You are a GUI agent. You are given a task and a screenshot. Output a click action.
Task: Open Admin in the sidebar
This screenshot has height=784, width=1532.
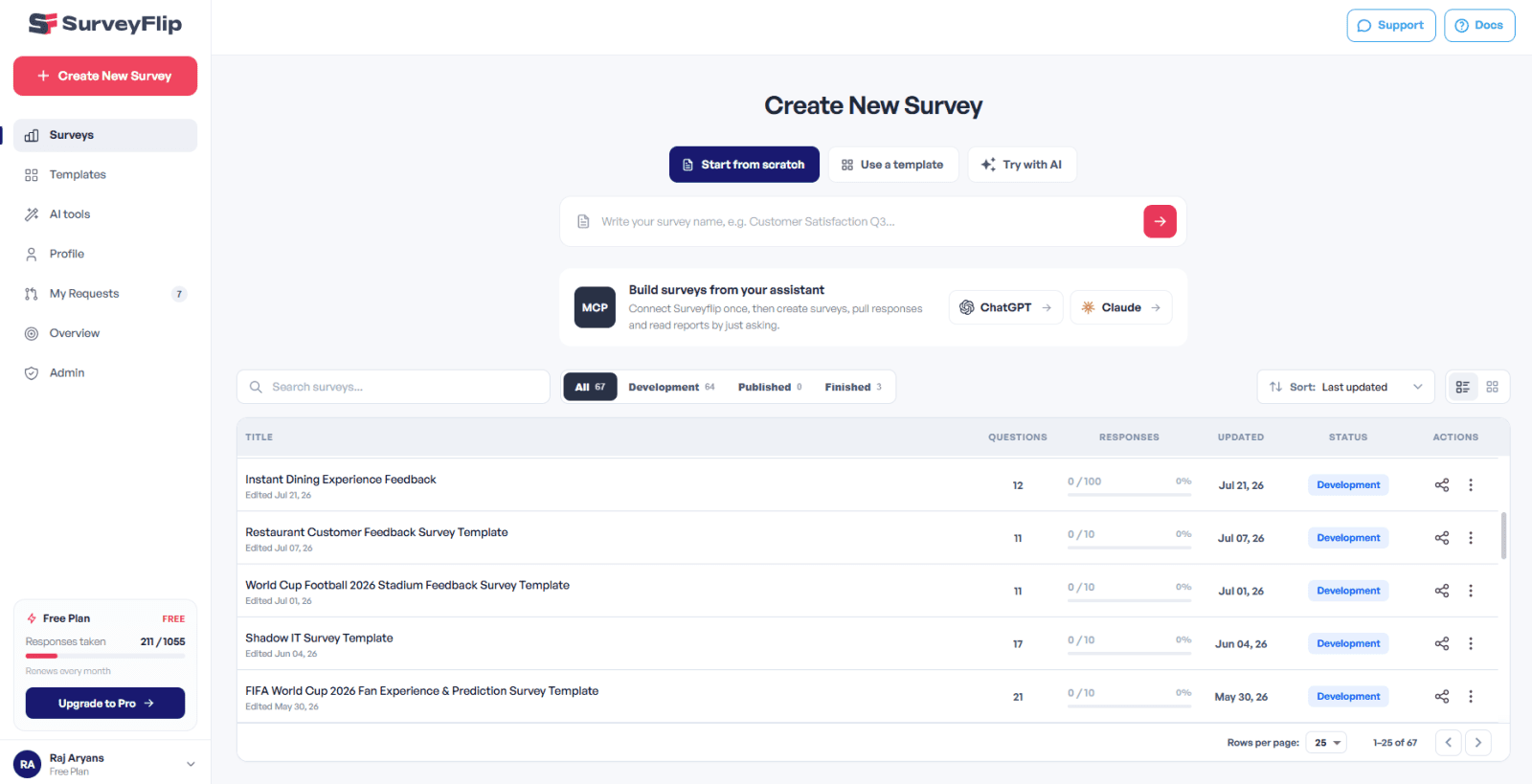[105, 372]
